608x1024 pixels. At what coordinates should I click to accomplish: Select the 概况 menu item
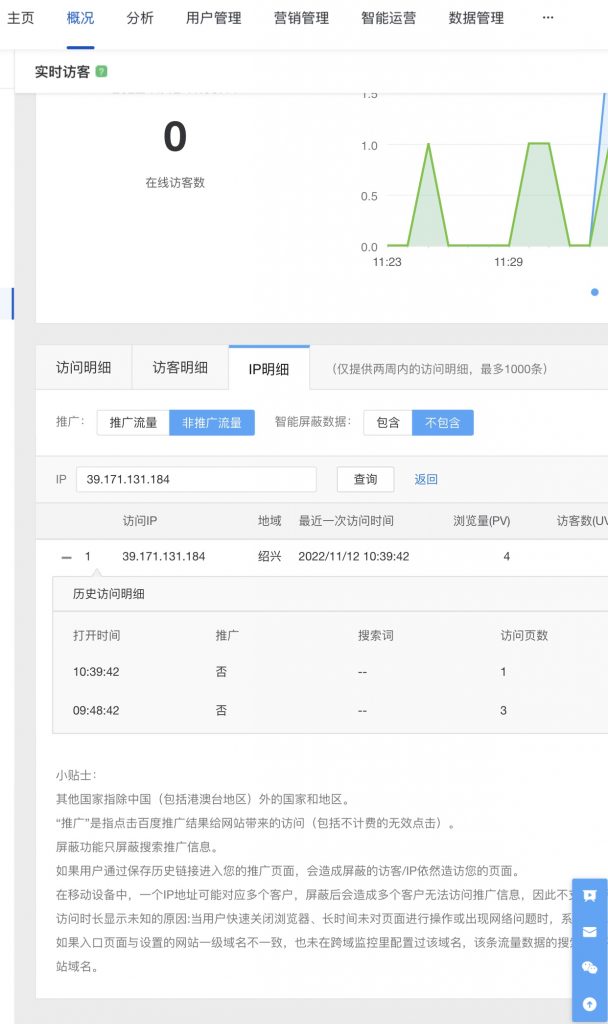[80, 18]
